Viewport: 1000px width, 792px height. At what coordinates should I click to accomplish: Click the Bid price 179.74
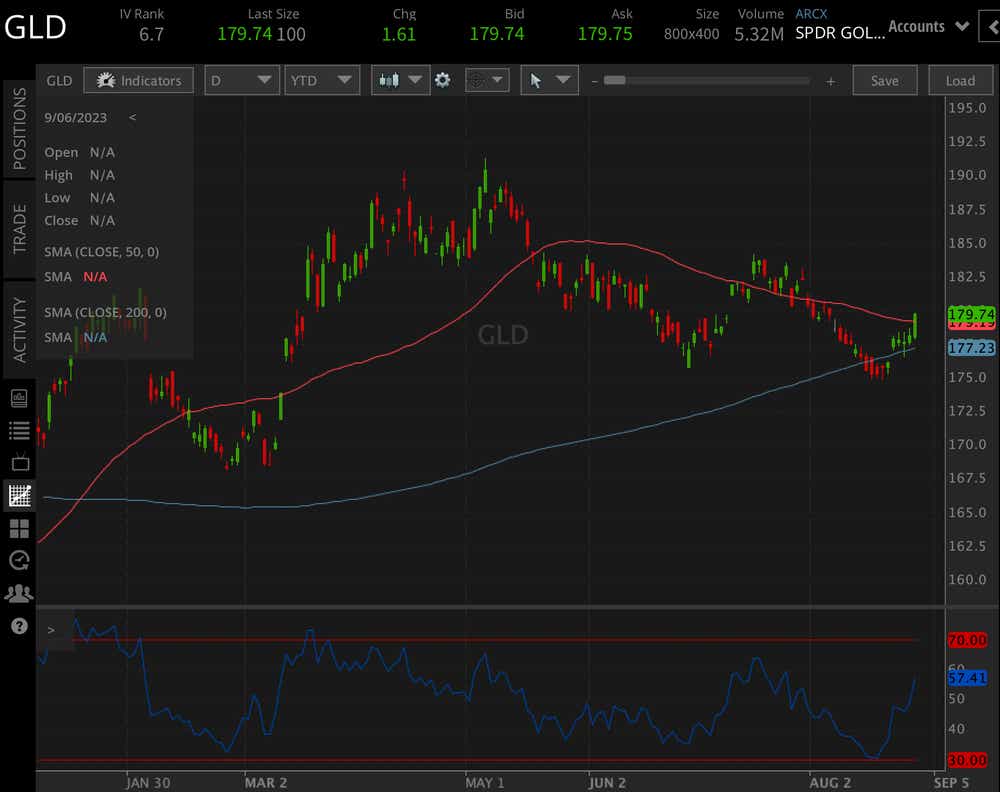(x=497, y=34)
